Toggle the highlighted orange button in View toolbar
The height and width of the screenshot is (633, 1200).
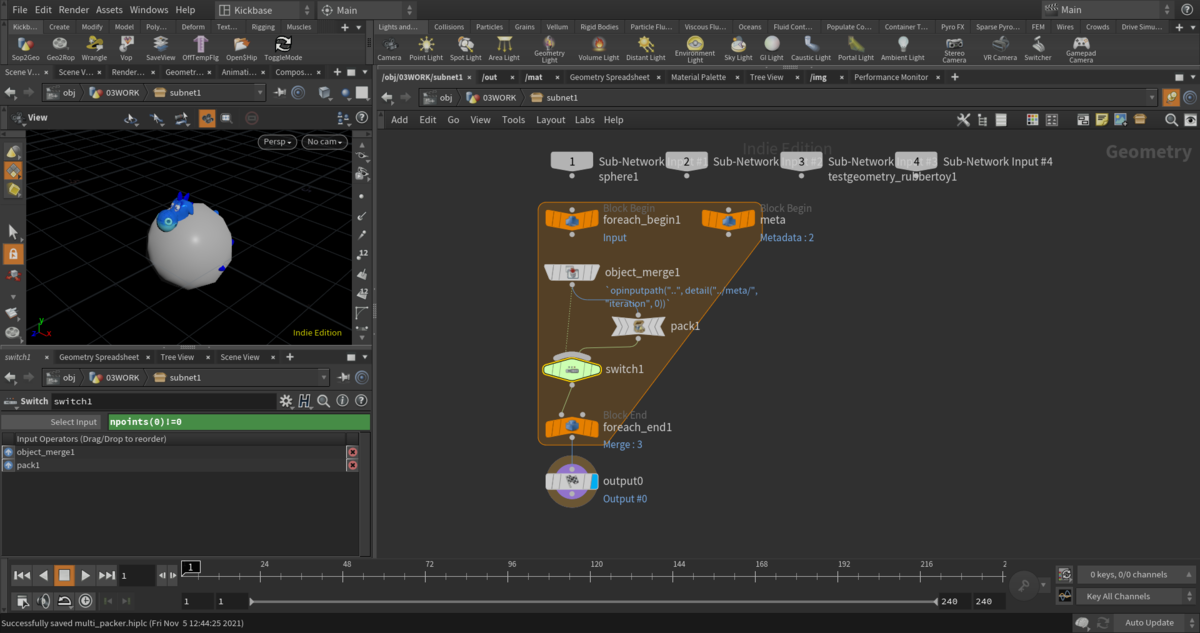click(207, 118)
